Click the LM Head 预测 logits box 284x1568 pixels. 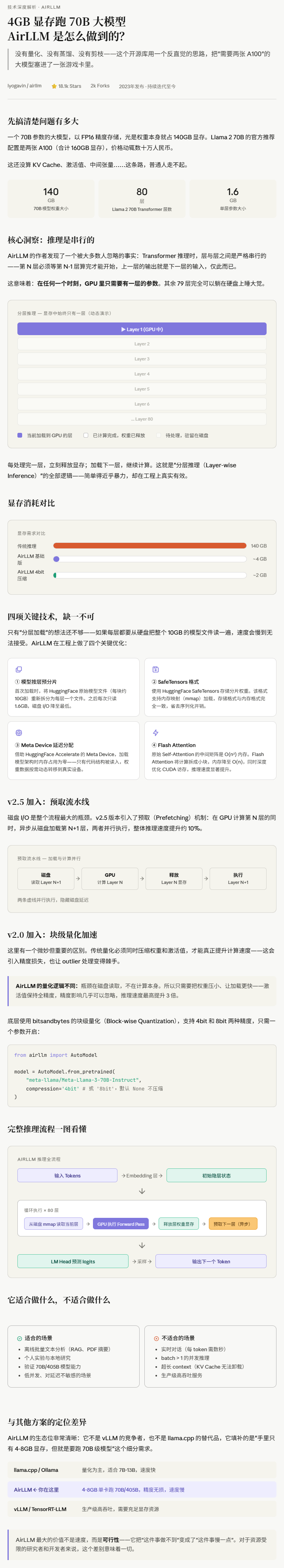pos(73,1261)
